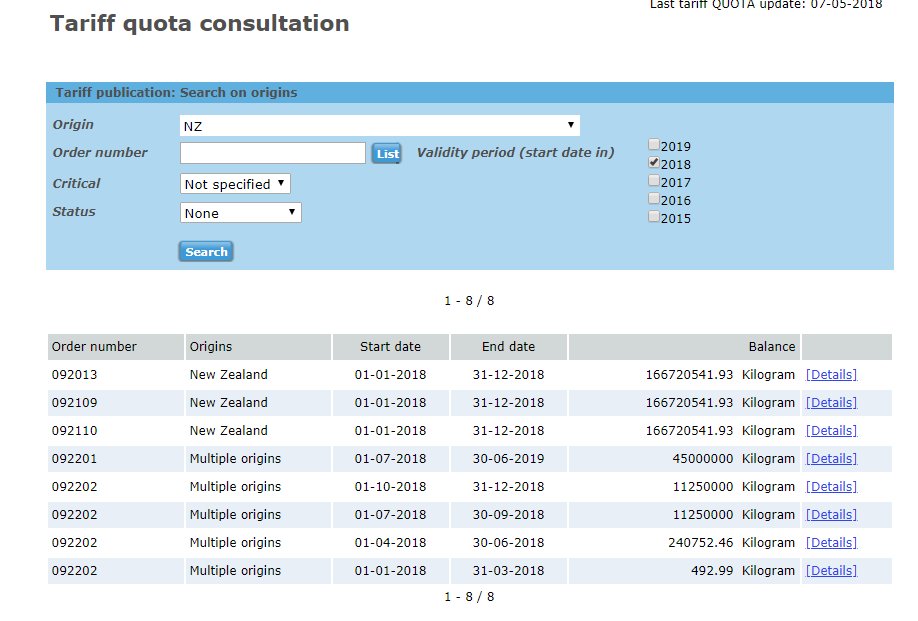
Task: Open Details for 092202 starting 01-04-2018
Action: pos(831,543)
